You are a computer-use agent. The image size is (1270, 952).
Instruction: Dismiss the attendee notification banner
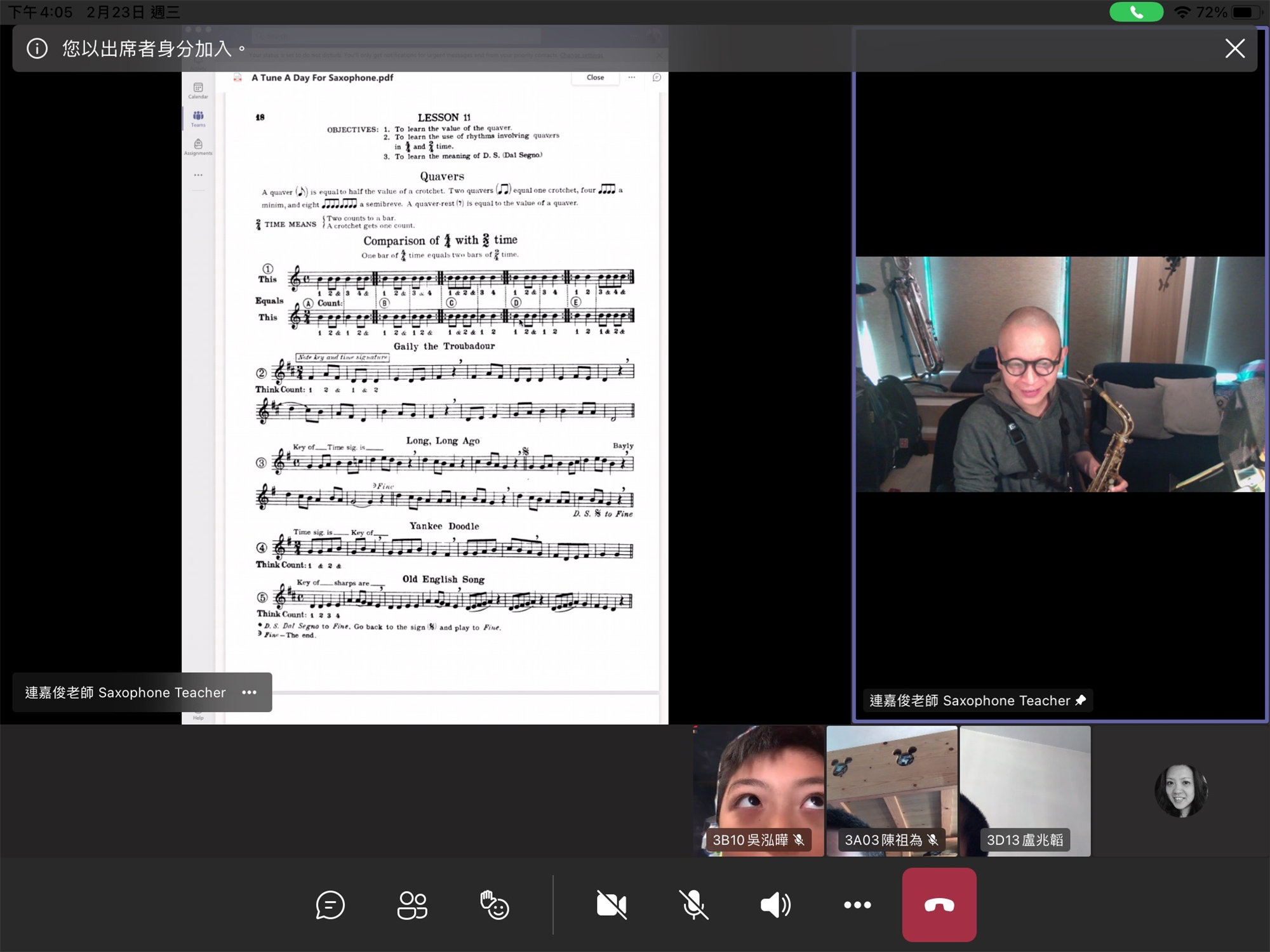click(1234, 48)
